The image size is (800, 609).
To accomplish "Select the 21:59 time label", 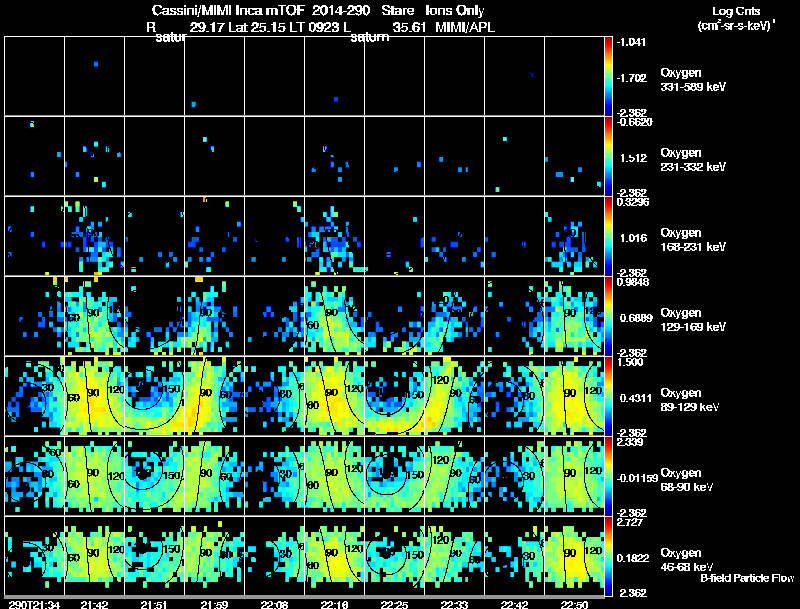I will pyautogui.click(x=214, y=604).
